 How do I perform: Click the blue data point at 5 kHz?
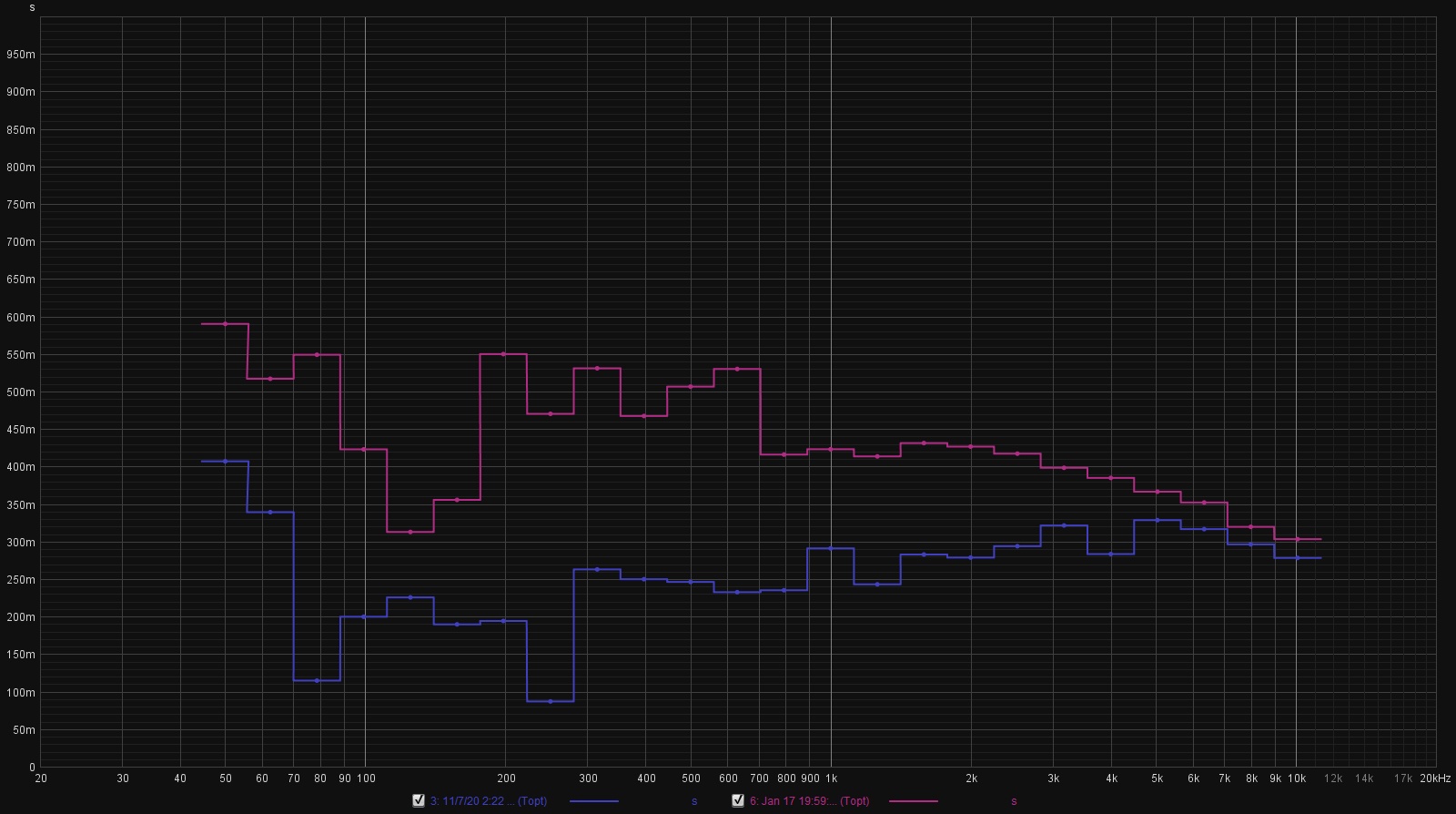pyautogui.click(x=1158, y=520)
